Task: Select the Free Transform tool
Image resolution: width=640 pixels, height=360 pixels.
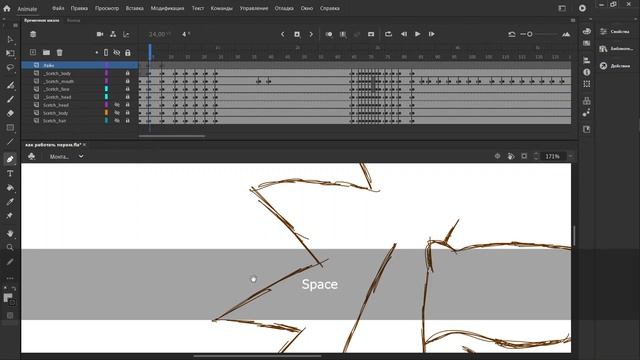Action: pyautogui.click(x=10, y=53)
